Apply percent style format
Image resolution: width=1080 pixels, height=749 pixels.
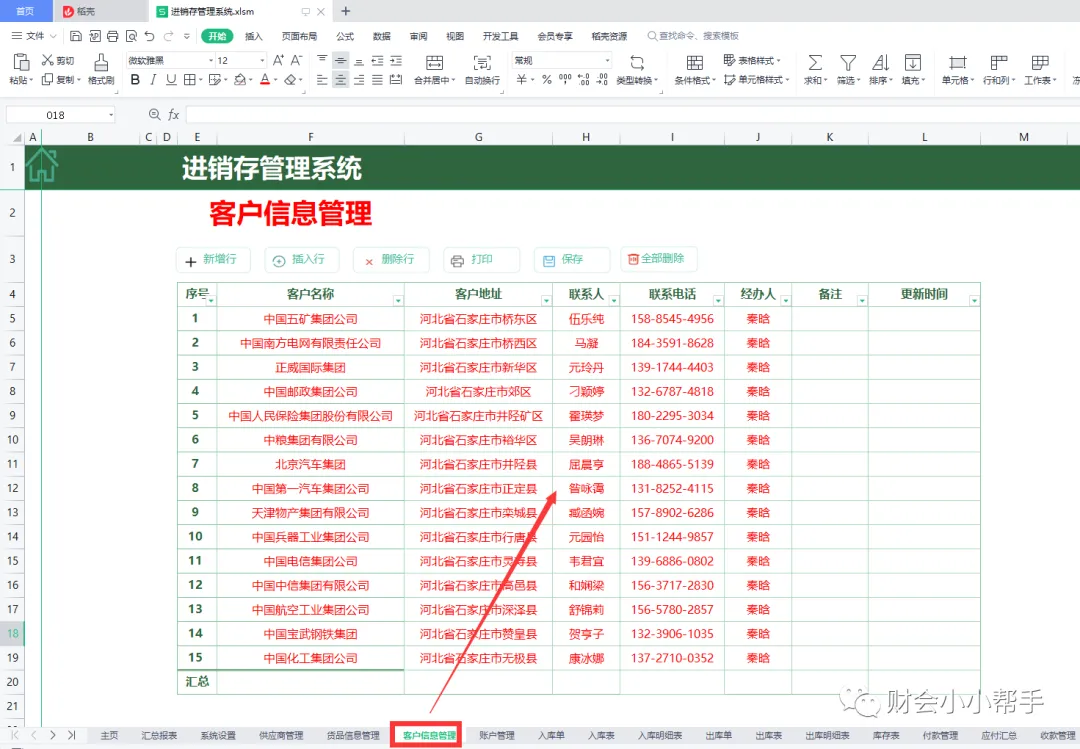tap(547, 80)
